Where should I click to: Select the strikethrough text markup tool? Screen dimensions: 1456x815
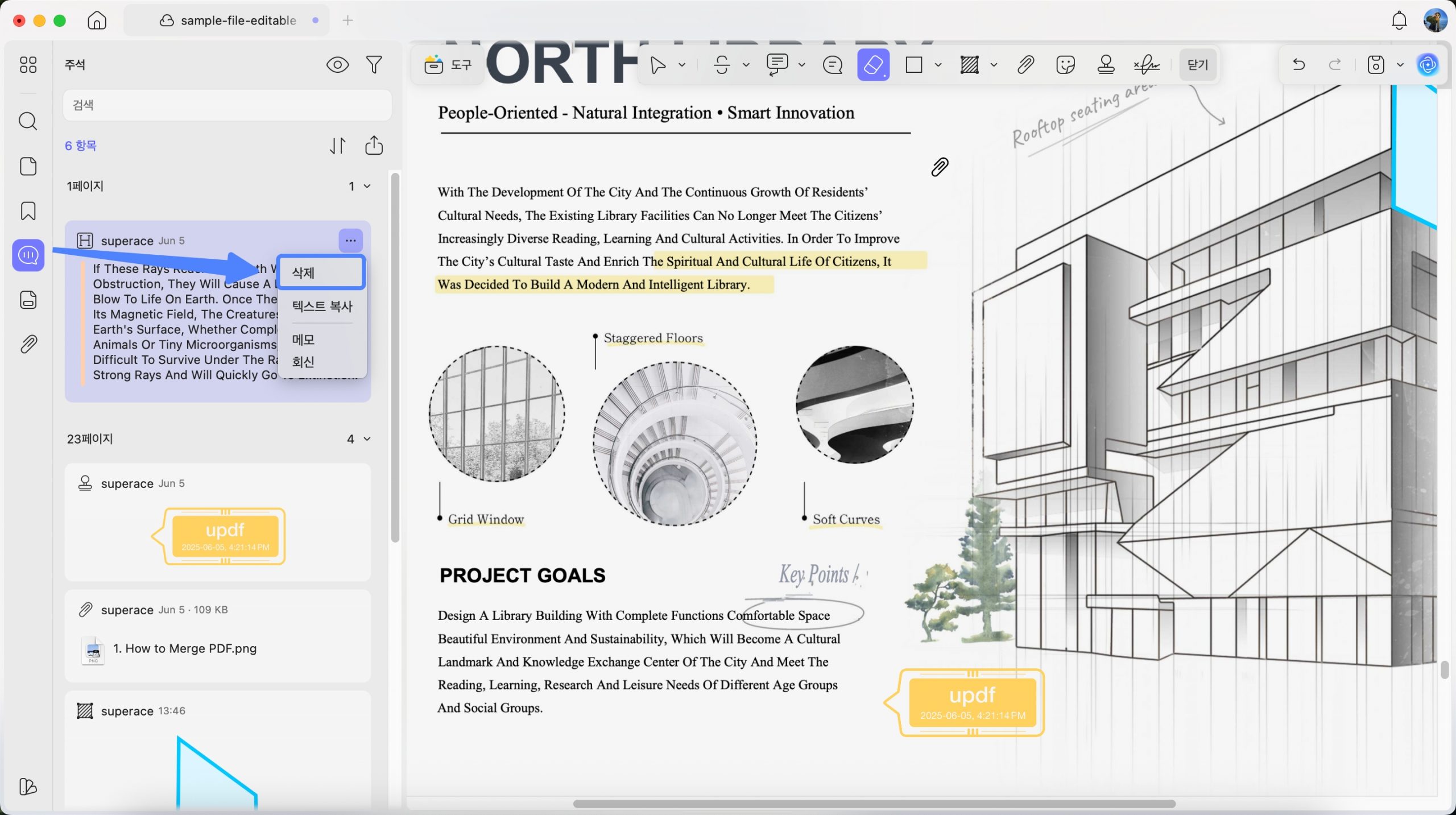[x=722, y=65]
